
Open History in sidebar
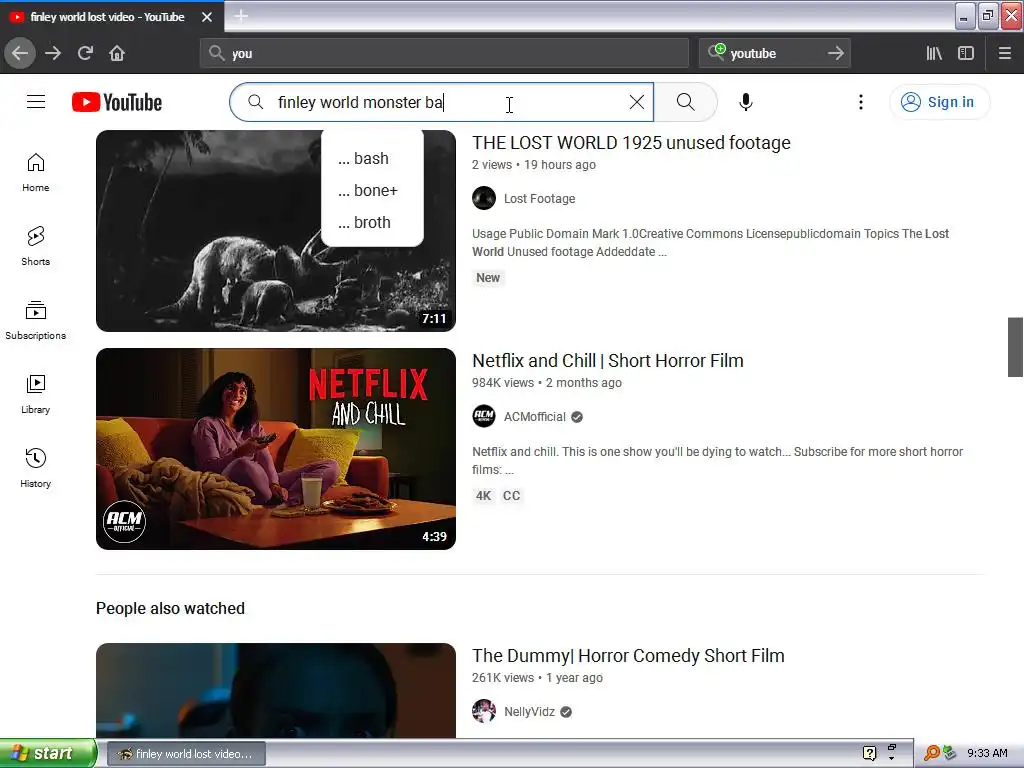35,468
